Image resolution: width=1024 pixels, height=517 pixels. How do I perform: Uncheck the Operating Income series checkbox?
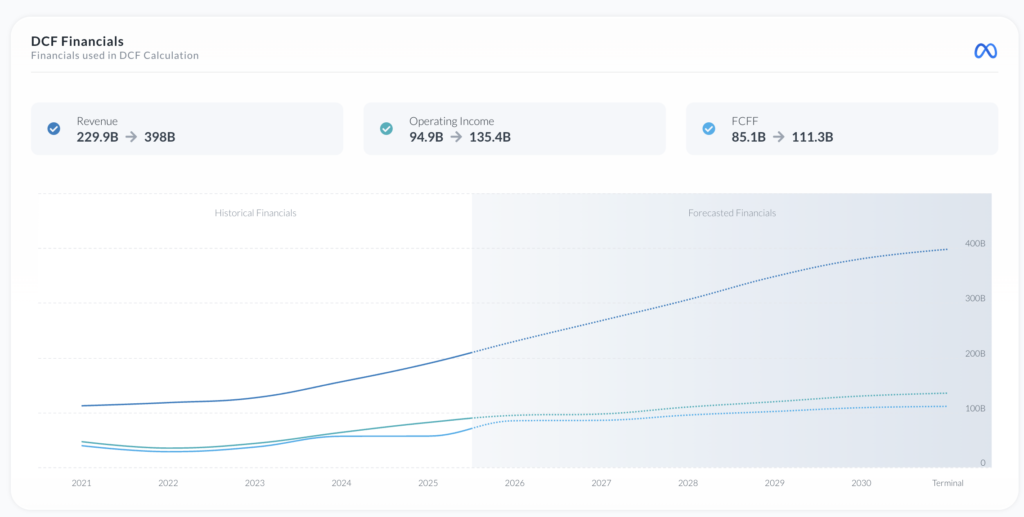tap(386, 129)
